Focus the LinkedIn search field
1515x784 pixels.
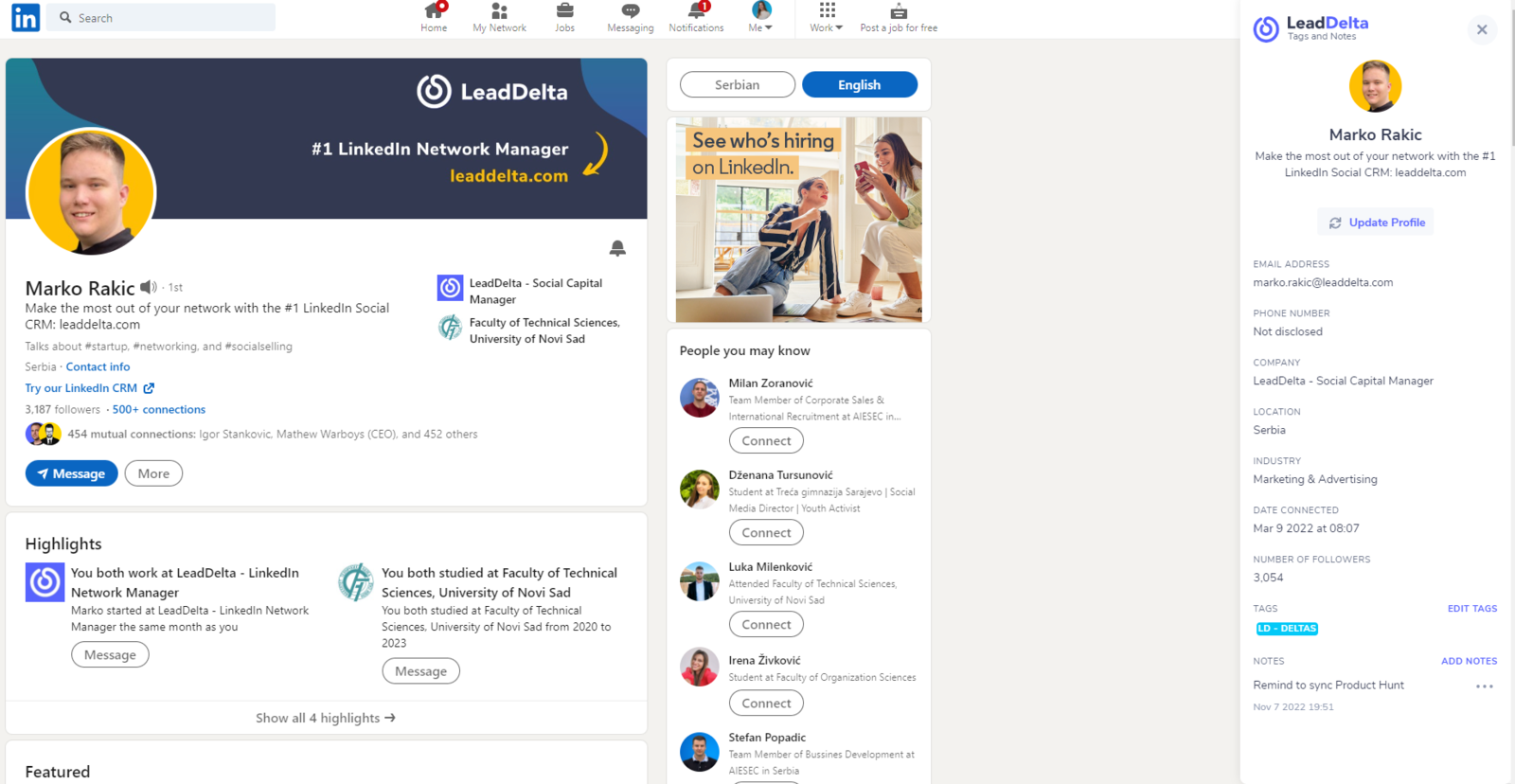(162, 17)
